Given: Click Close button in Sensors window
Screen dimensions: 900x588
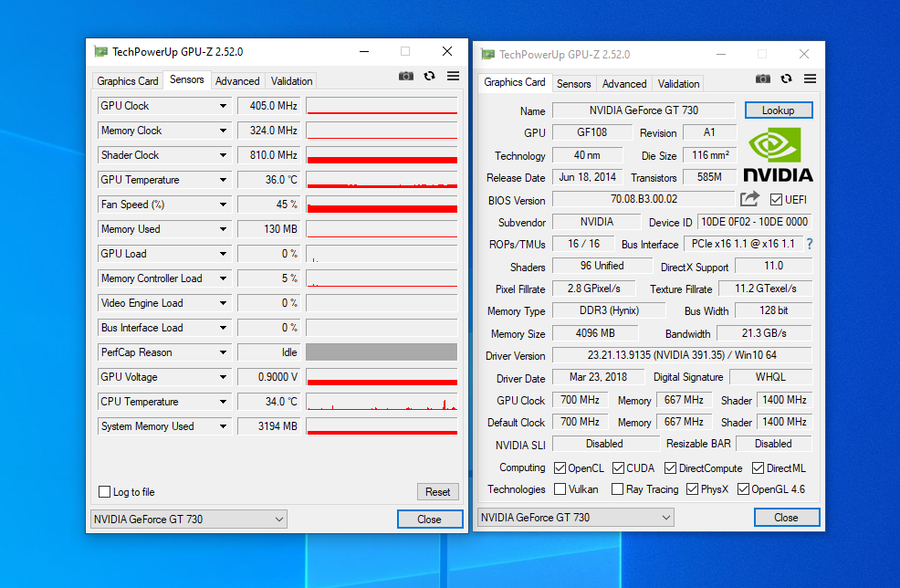Looking at the screenshot, I should click(429, 519).
